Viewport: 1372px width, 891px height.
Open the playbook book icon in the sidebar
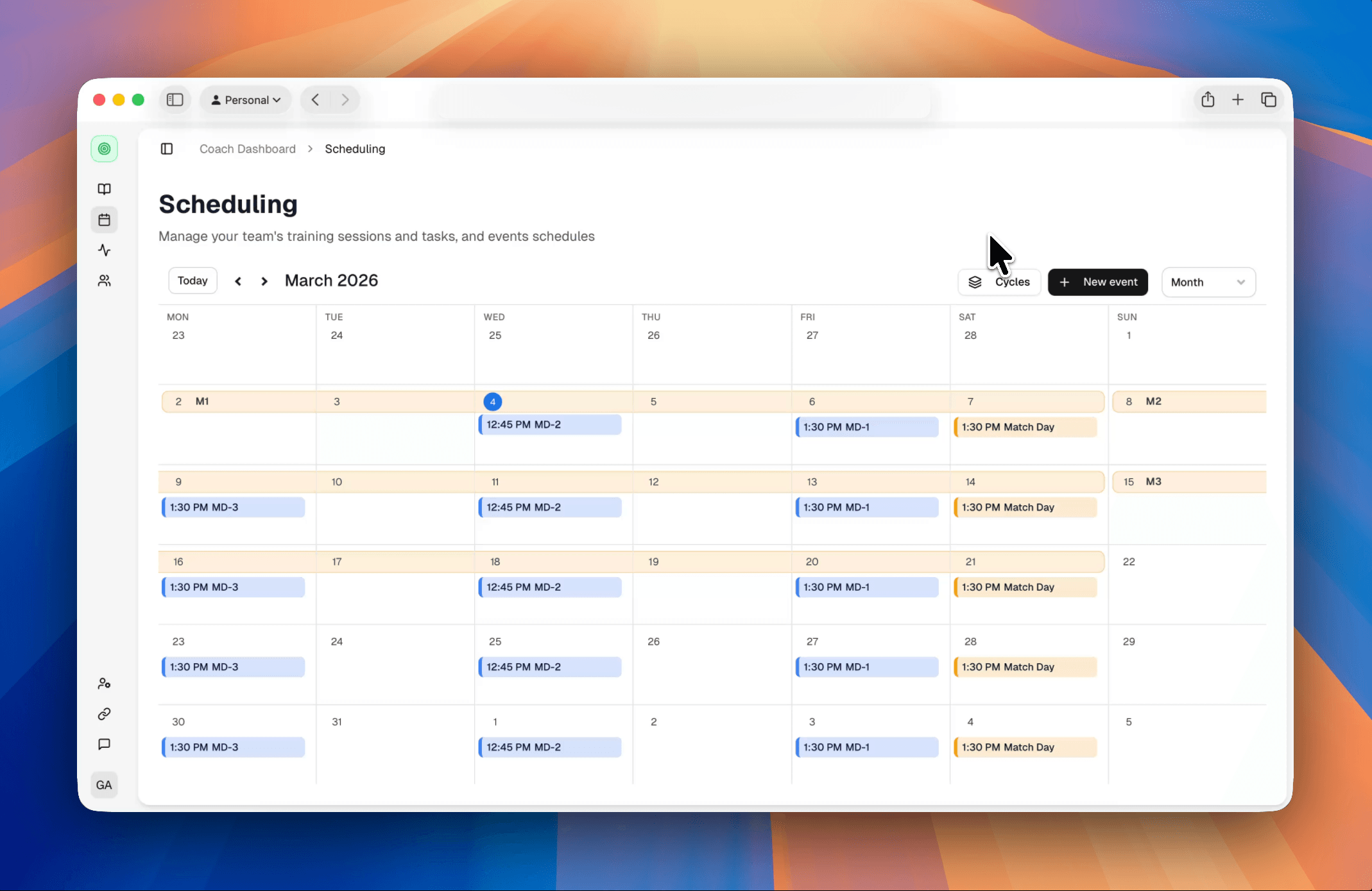[x=104, y=189]
